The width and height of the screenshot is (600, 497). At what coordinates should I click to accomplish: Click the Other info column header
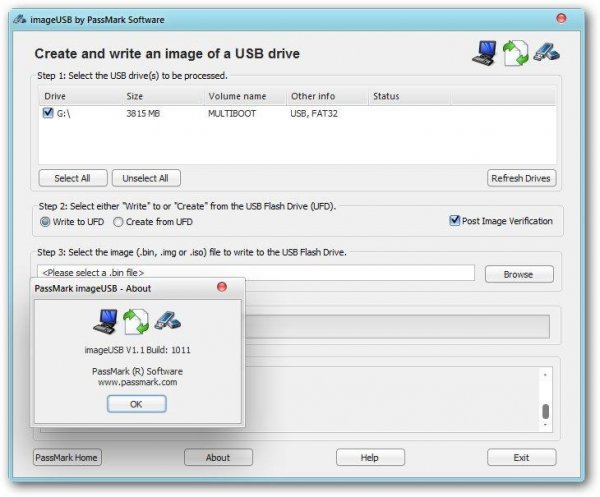pos(327,96)
